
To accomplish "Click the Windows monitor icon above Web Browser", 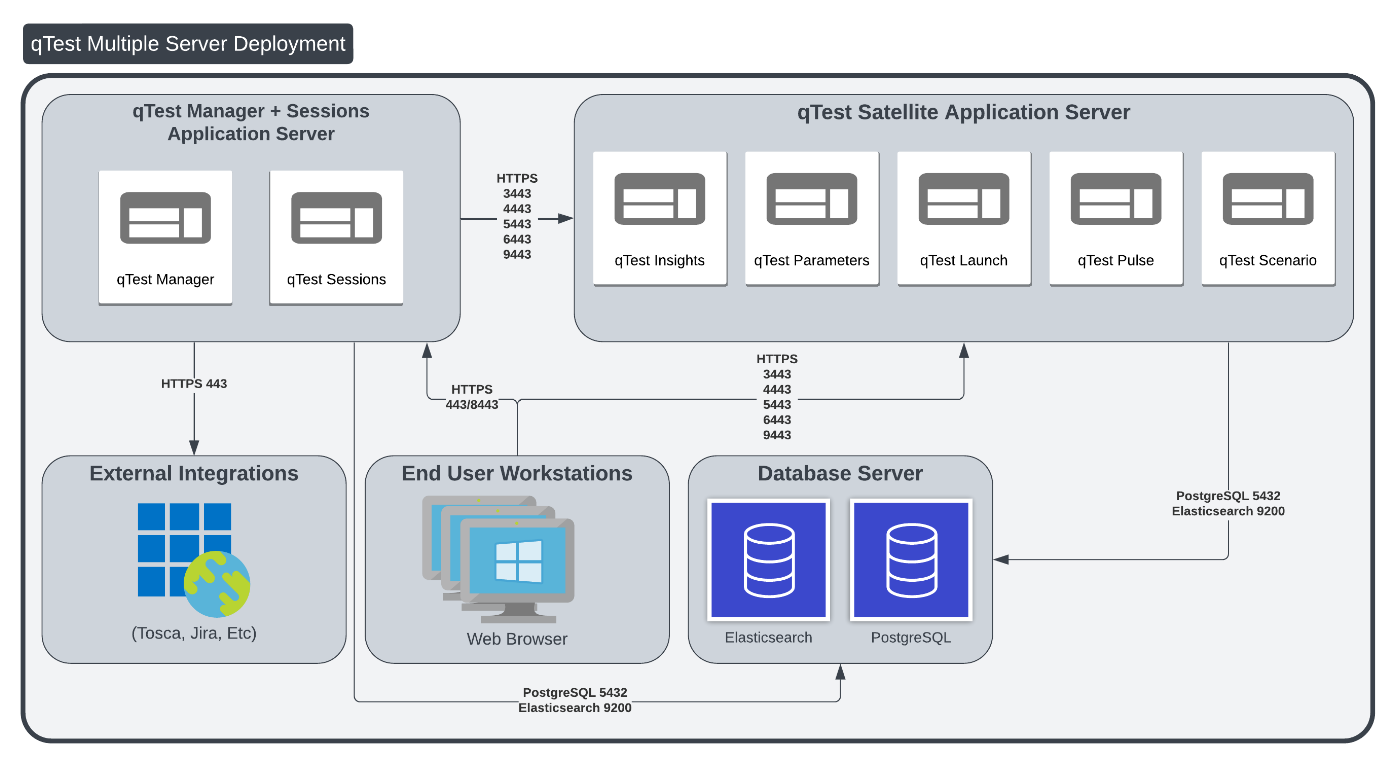I will (498, 558).
